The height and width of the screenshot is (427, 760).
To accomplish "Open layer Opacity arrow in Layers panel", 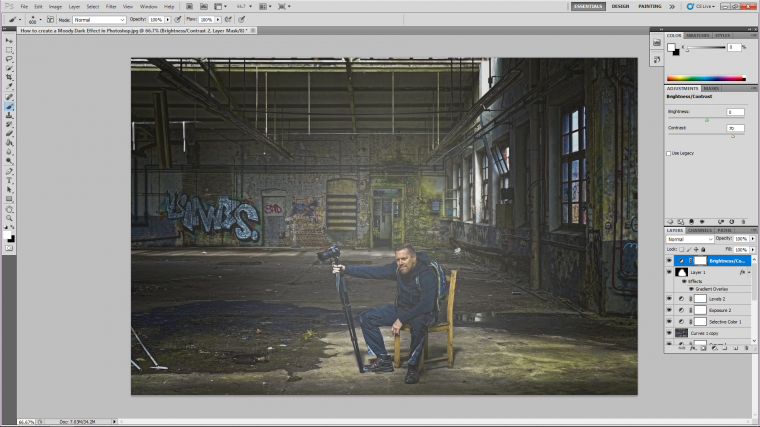I will click(x=753, y=239).
